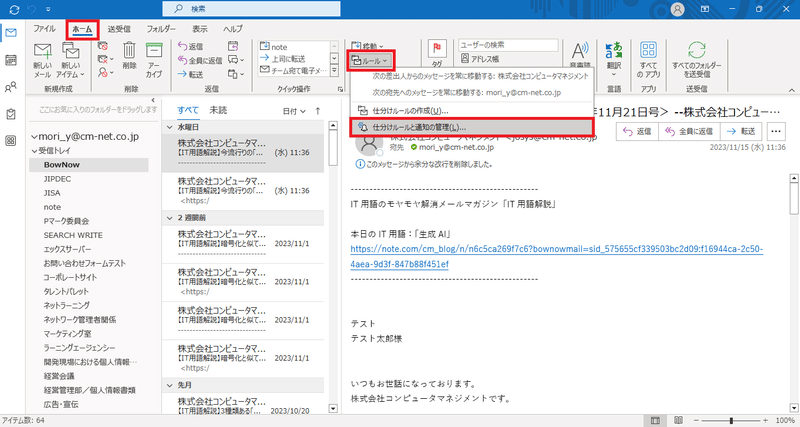Image resolution: width=800 pixels, height=427 pixels.
Task: Click the ignore conversation icon
Action: pyautogui.click(x=103, y=46)
